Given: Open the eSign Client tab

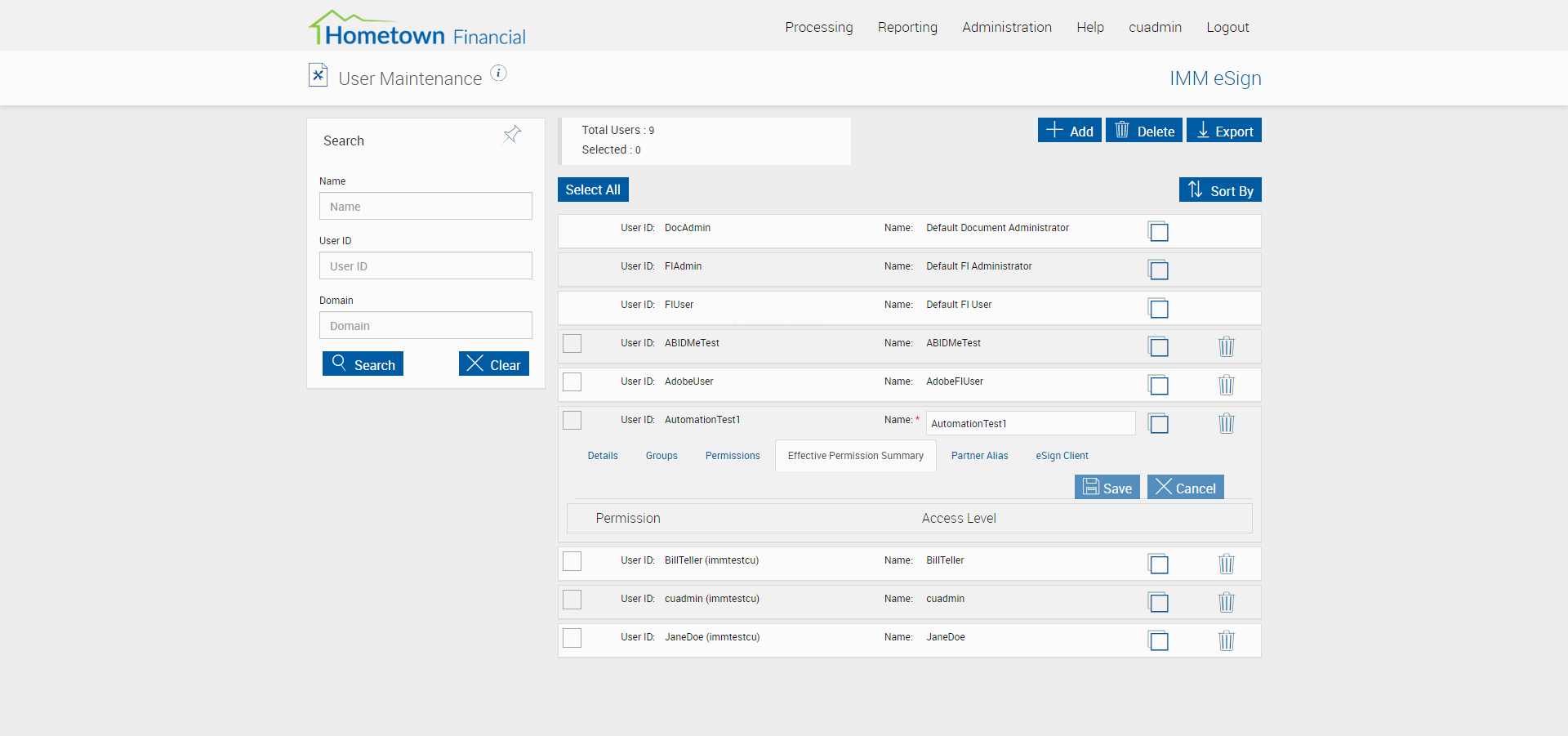Looking at the screenshot, I should coord(1062,456).
